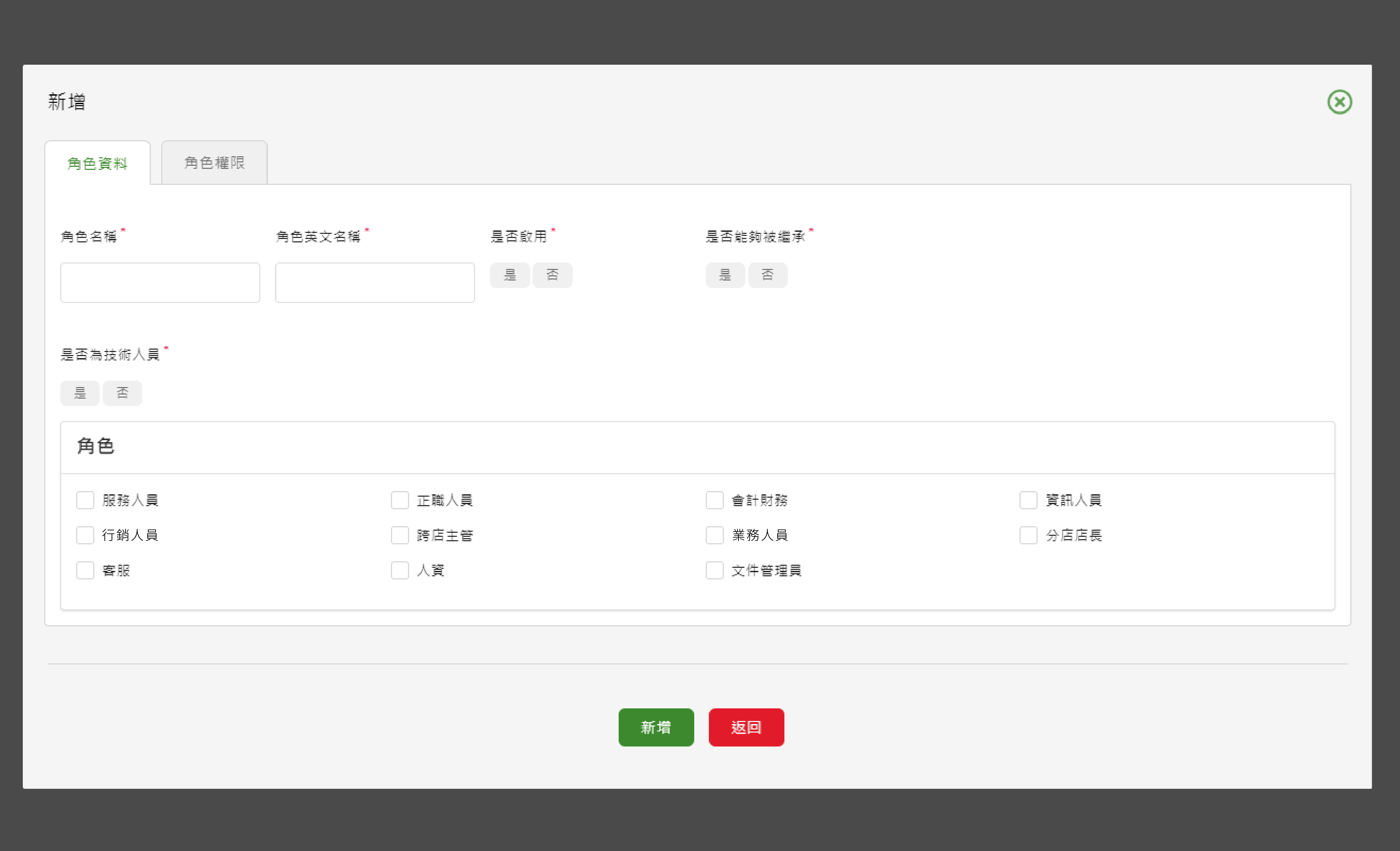The image size is (1400, 851).
Task: Switch to the 角色權限 tab
Action: coord(214,163)
